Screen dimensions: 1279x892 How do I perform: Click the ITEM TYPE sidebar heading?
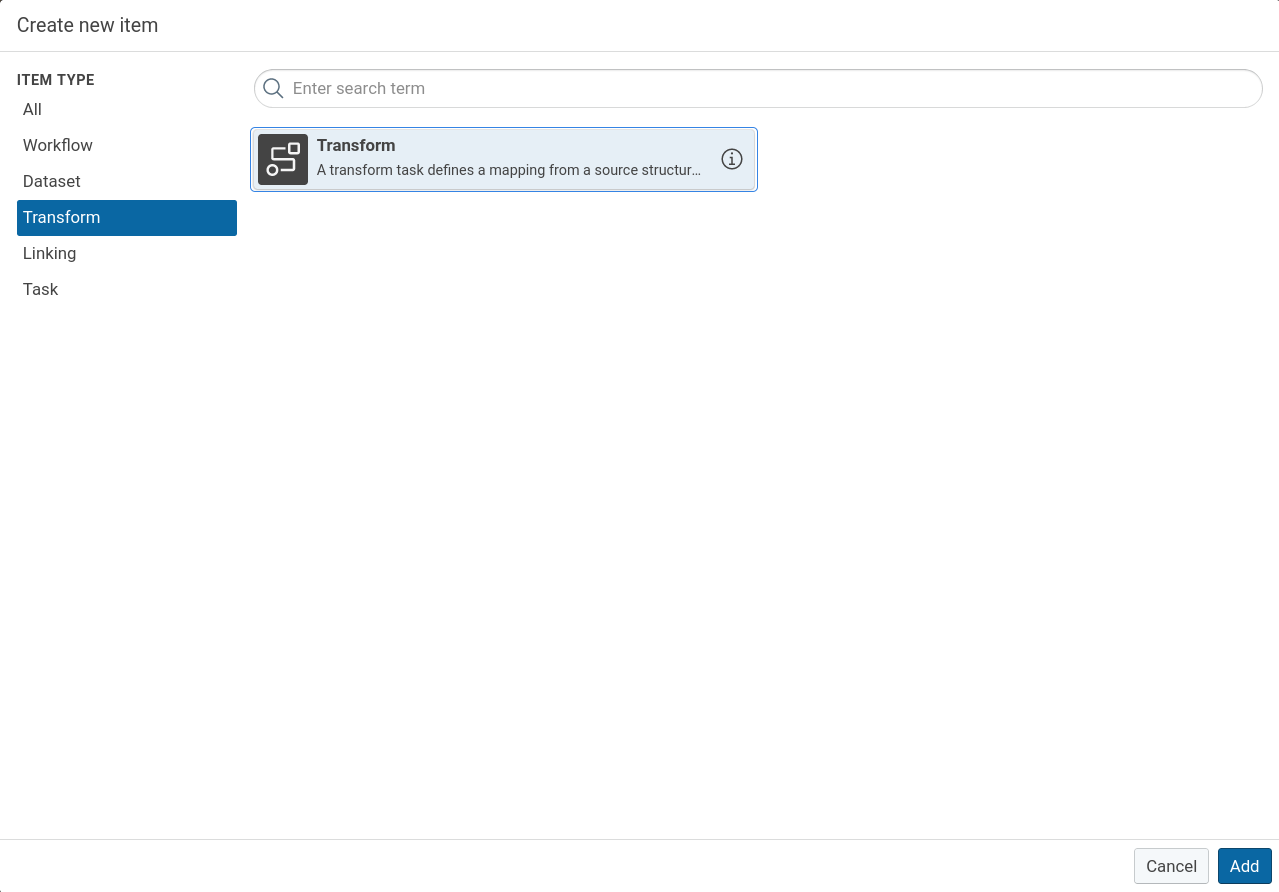pyautogui.click(x=56, y=80)
